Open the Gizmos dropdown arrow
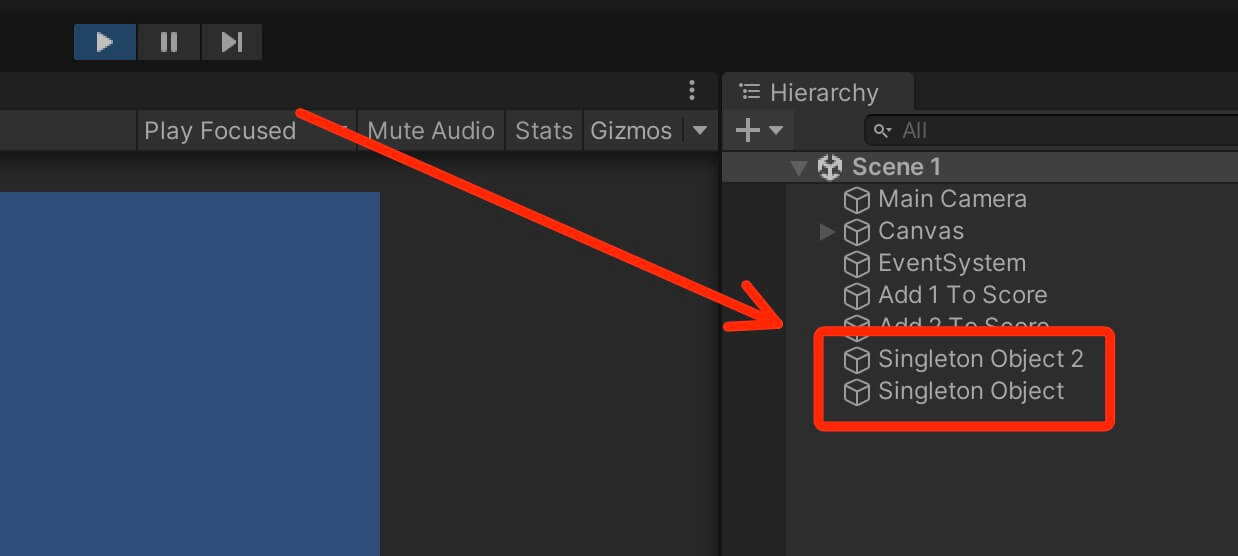The image size is (1238, 556). click(x=700, y=131)
